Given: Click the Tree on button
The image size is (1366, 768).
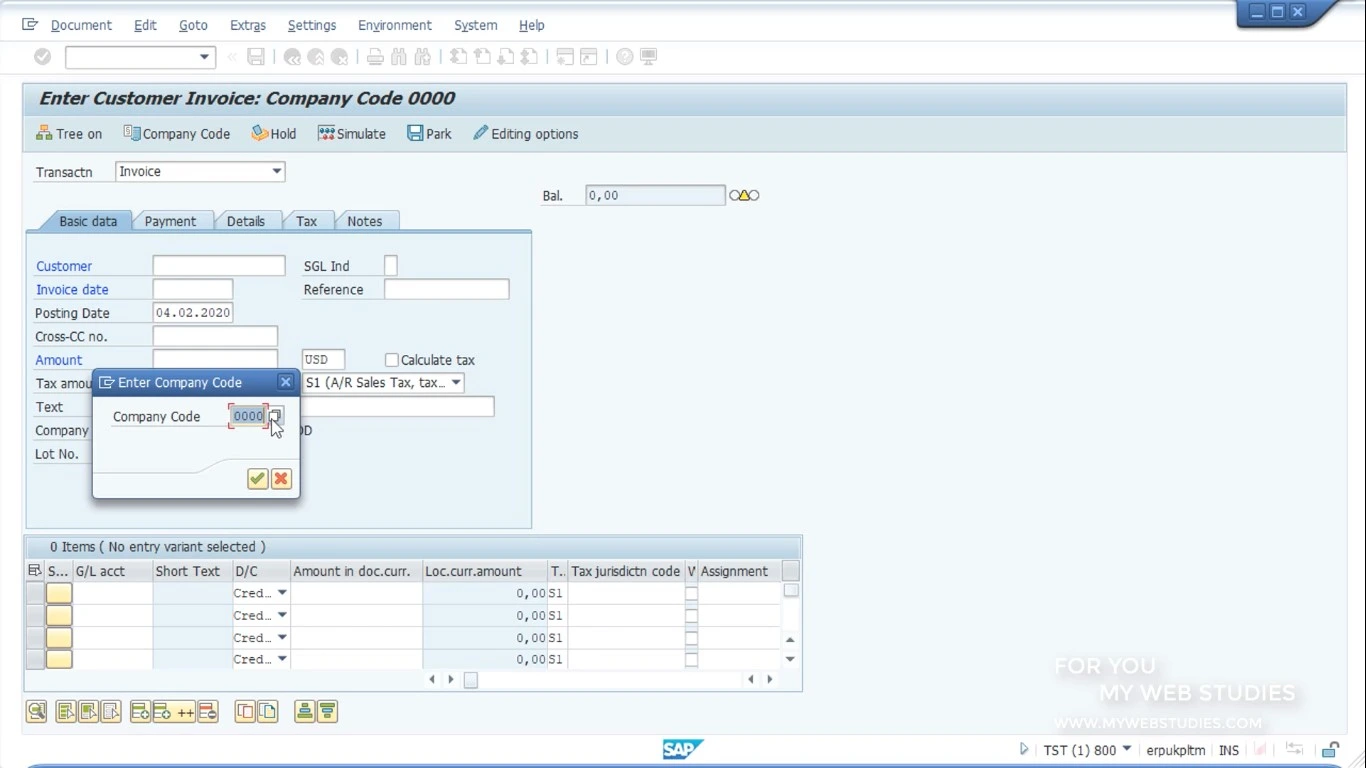Looking at the screenshot, I should pos(69,134).
